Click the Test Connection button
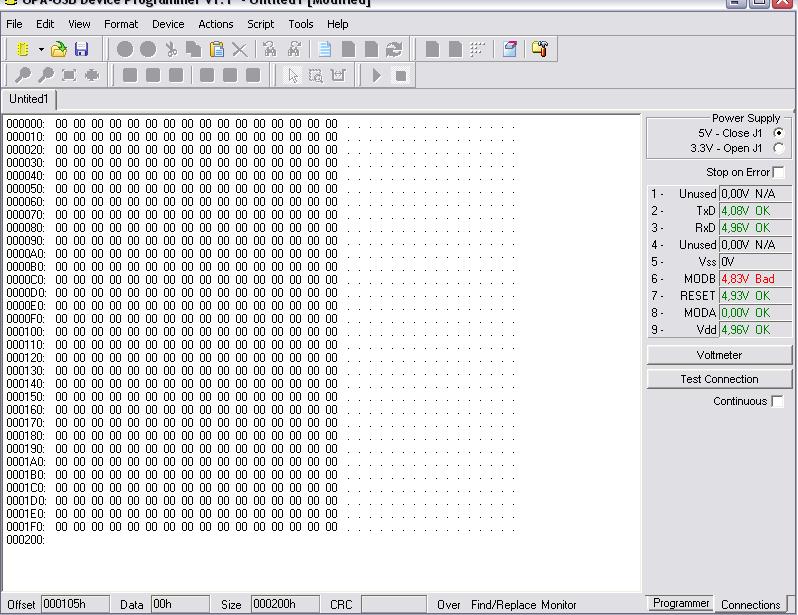 [x=719, y=379]
